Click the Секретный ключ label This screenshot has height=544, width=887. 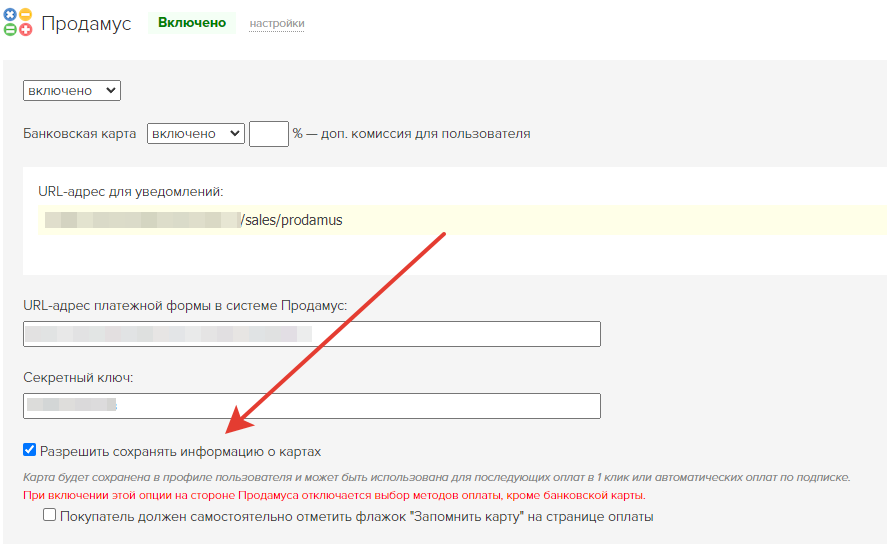pyautogui.click(x=78, y=377)
